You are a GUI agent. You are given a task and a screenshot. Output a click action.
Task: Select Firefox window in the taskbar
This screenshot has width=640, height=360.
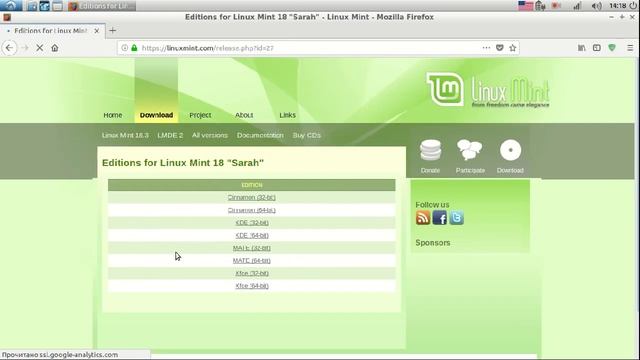point(101,6)
